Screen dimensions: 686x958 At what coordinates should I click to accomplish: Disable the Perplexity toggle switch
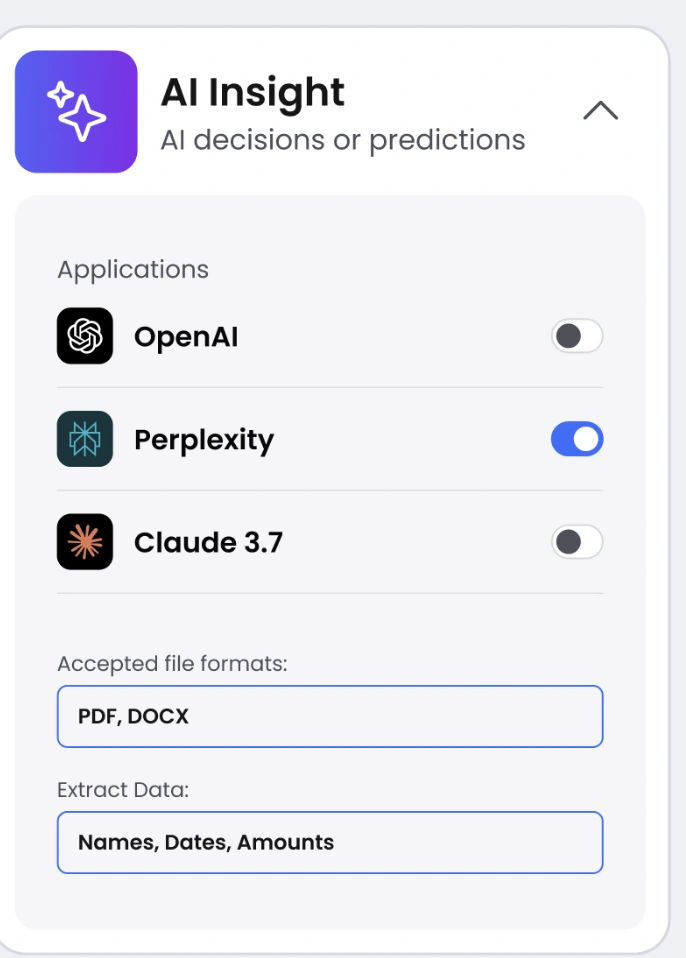[577, 439]
